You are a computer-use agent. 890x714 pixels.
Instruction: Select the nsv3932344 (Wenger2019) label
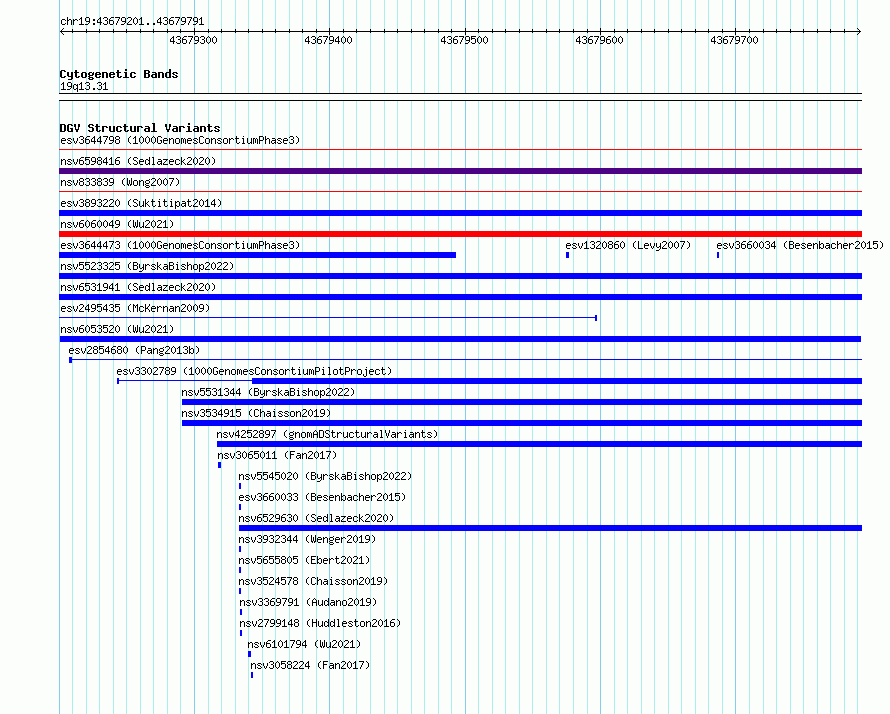point(307,539)
